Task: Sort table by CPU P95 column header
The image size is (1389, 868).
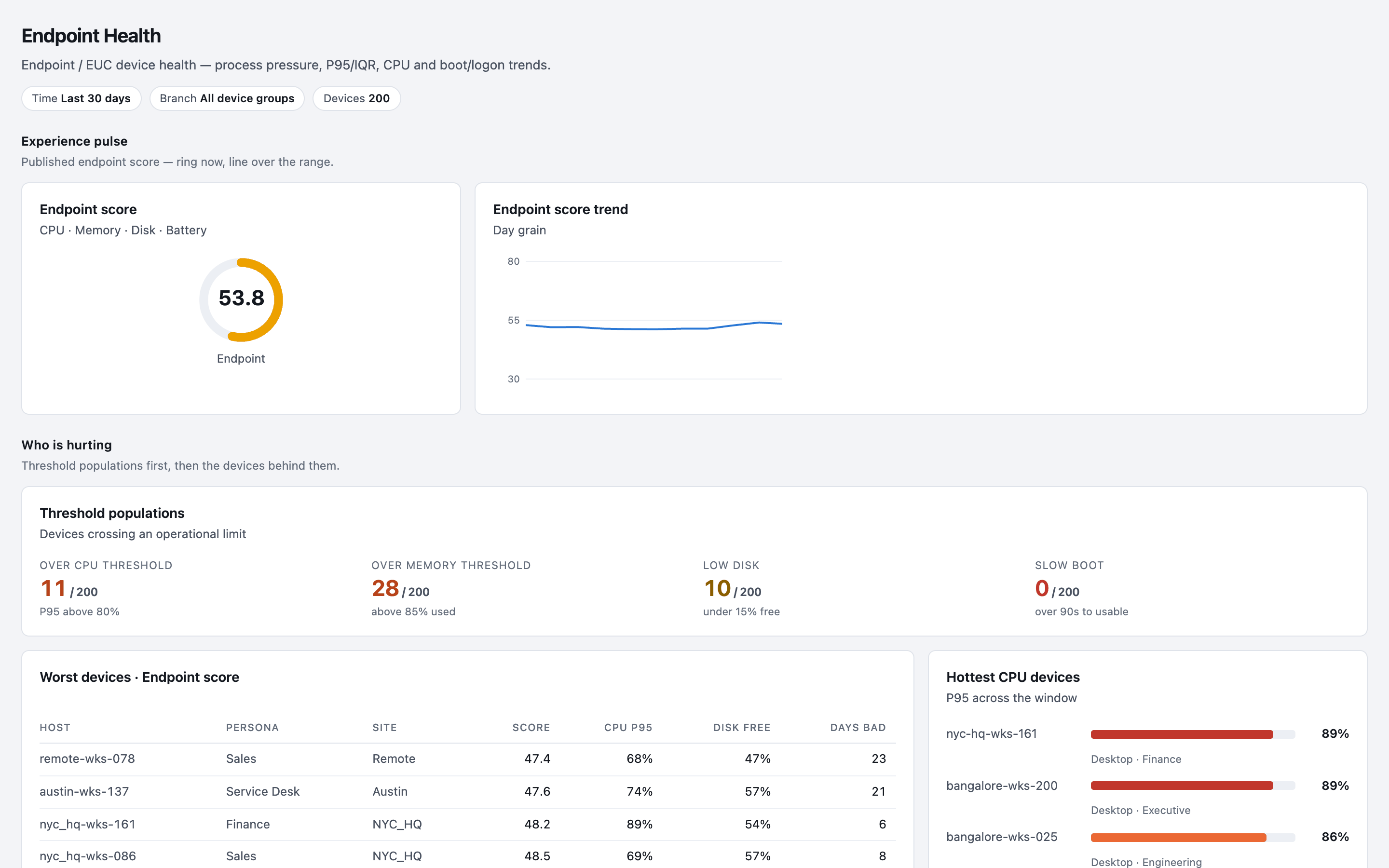Action: [x=628, y=727]
